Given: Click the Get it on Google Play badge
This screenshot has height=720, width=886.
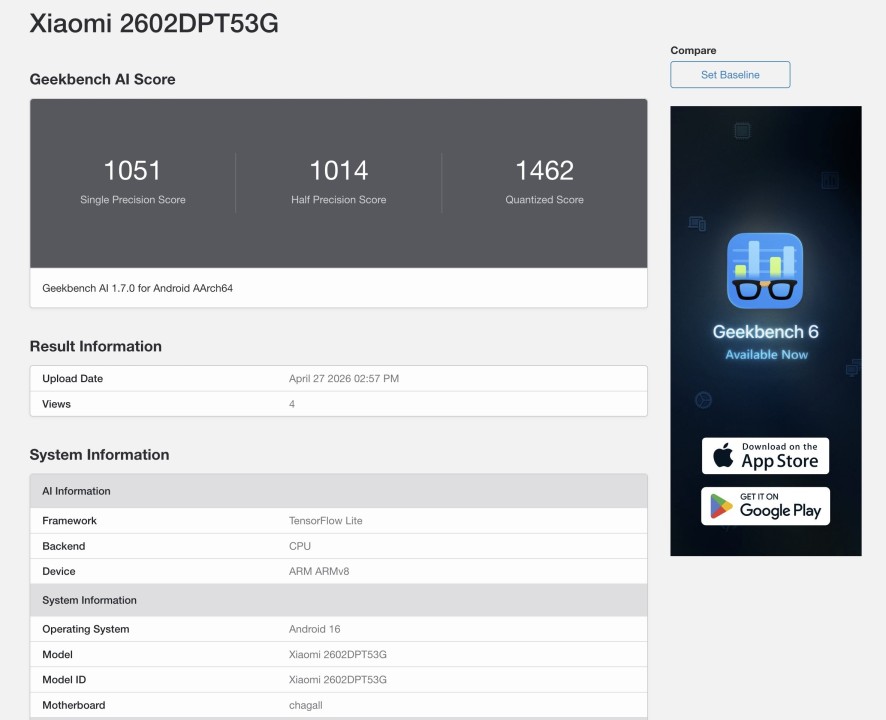Looking at the screenshot, I should point(765,506).
